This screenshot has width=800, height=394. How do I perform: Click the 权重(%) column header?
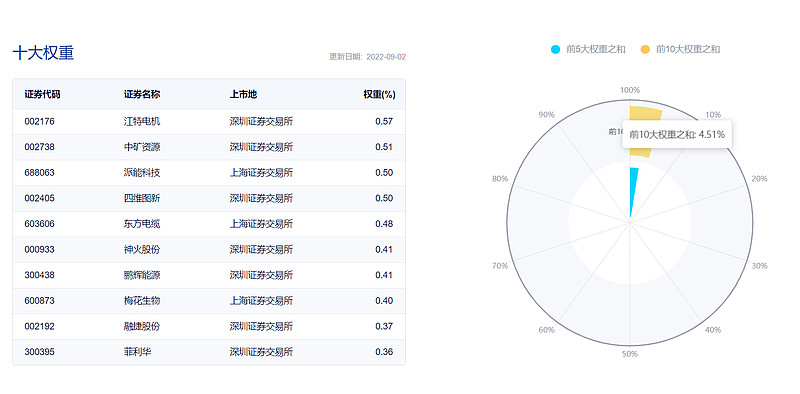(x=379, y=94)
